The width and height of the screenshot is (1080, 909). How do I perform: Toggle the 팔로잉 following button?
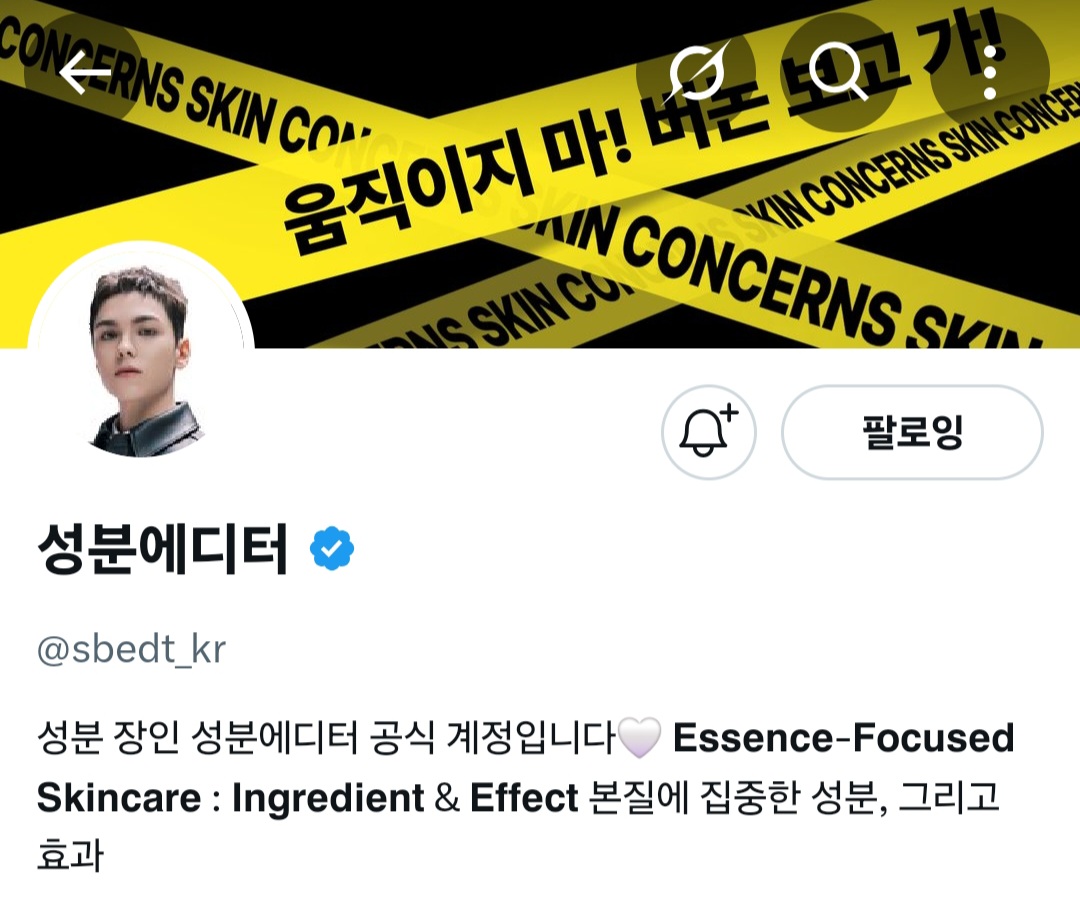click(912, 432)
